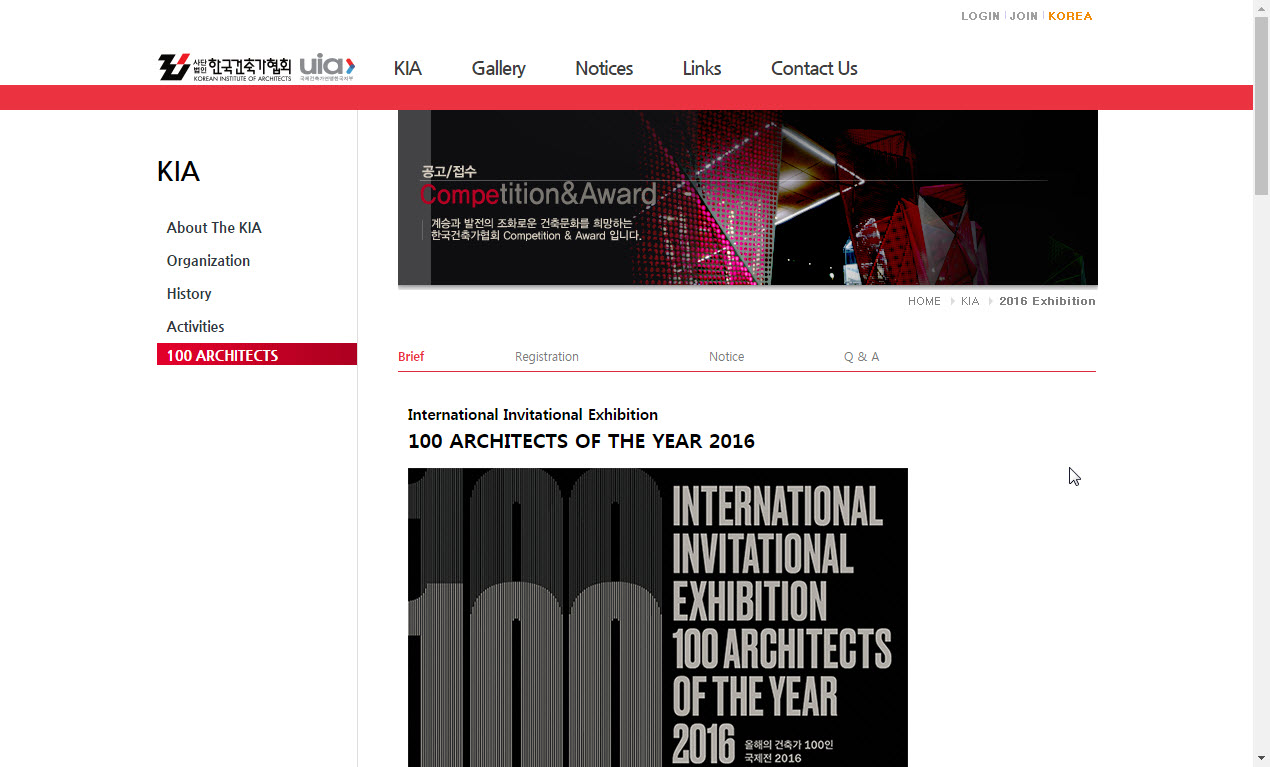The image size is (1270, 767).
Task: Open the Links navigation item
Action: point(701,68)
